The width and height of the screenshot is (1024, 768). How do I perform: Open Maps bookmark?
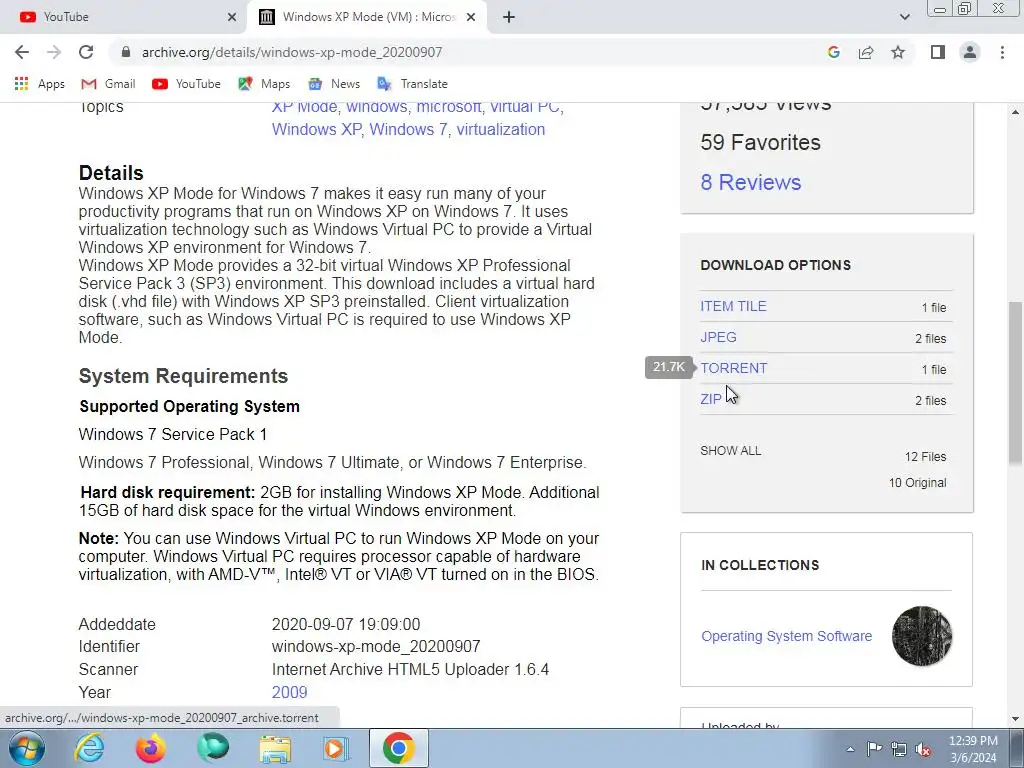pos(264,84)
